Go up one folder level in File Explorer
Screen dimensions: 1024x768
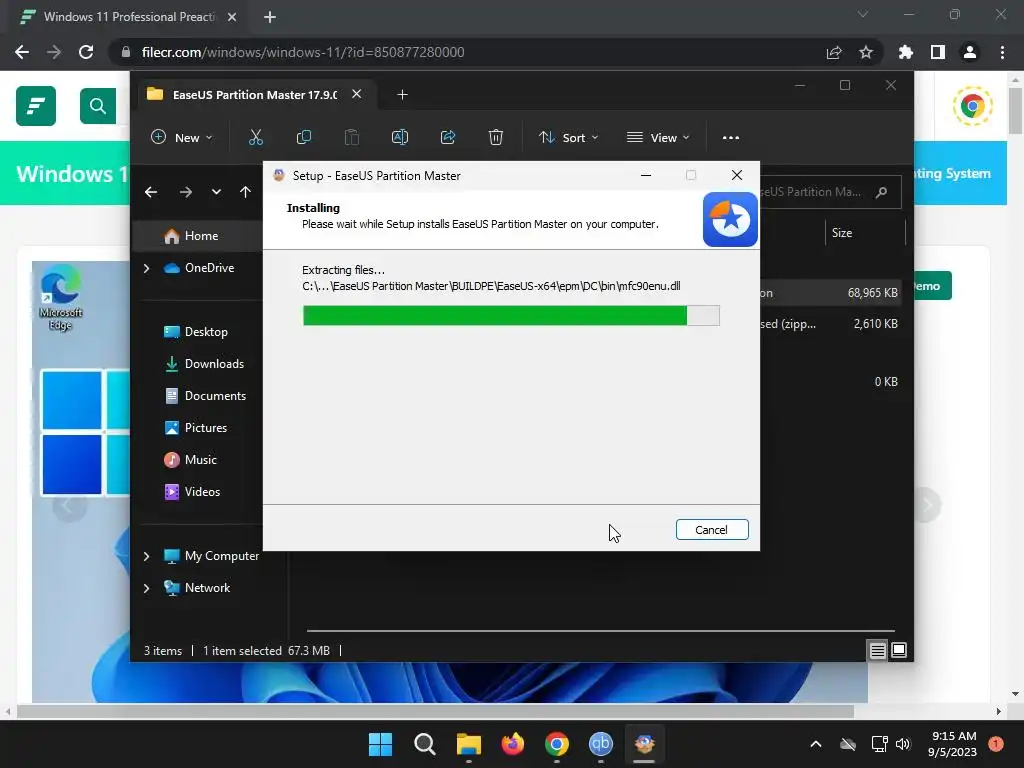[x=245, y=192]
